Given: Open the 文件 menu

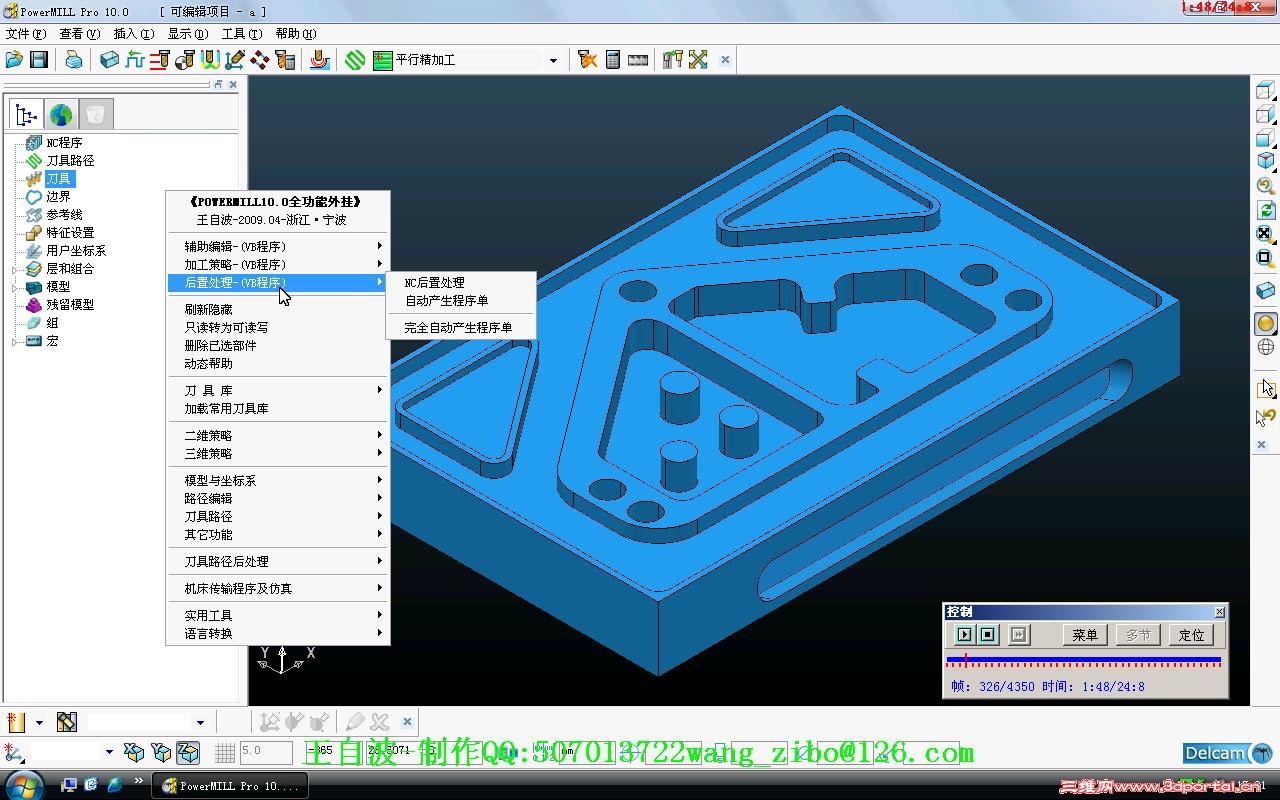Looking at the screenshot, I should (25, 33).
